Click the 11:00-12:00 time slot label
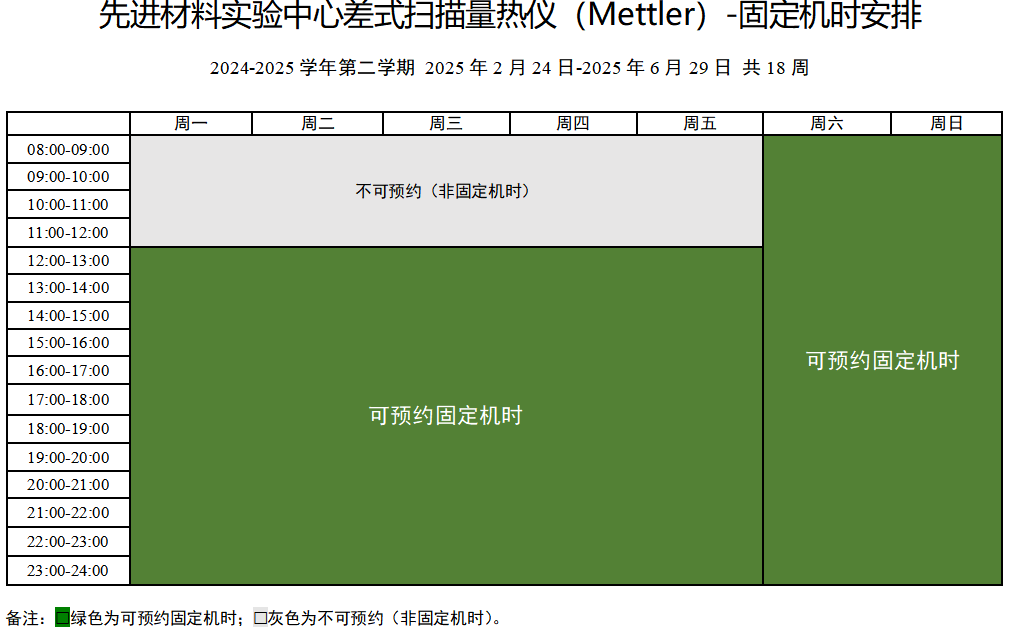Image resolution: width=1009 pixels, height=627 pixels. click(68, 233)
